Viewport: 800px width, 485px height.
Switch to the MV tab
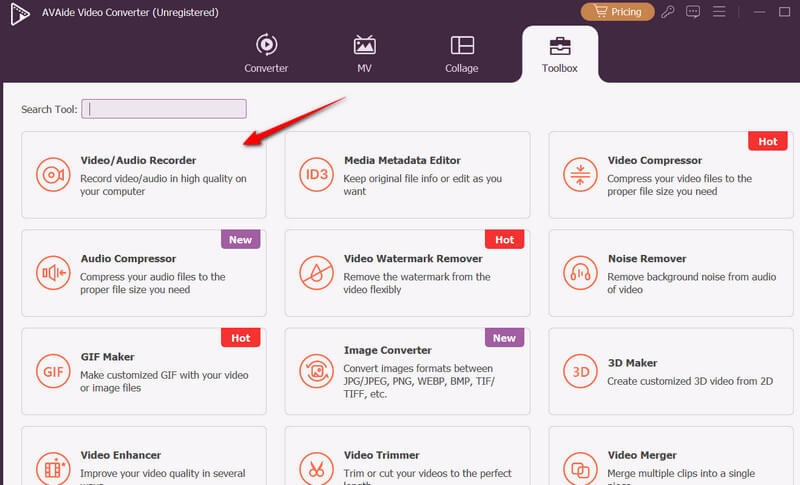[x=364, y=53]
